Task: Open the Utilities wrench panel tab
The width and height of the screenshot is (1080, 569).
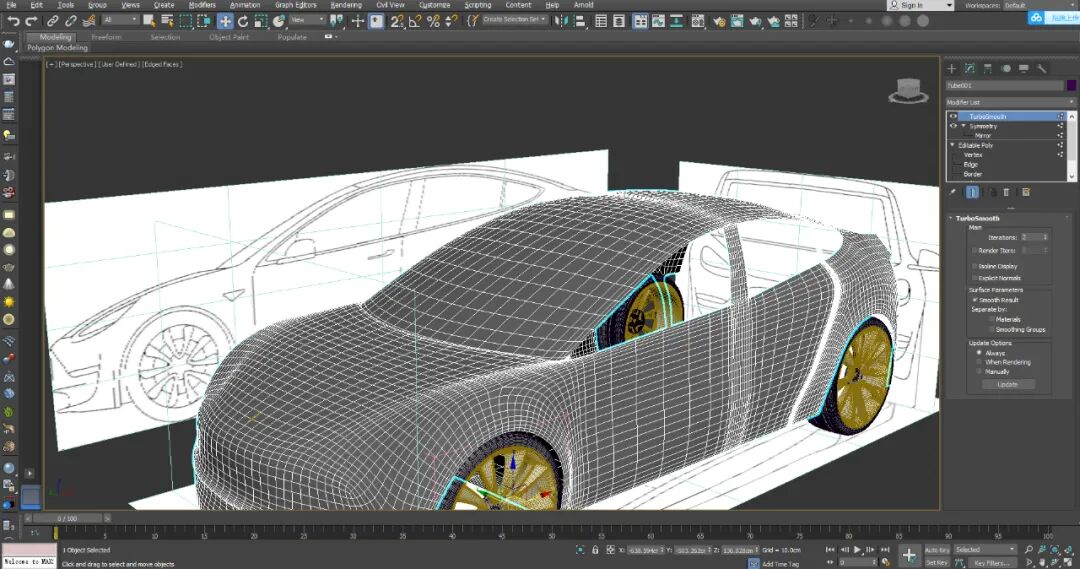Action: [1041, 69]
